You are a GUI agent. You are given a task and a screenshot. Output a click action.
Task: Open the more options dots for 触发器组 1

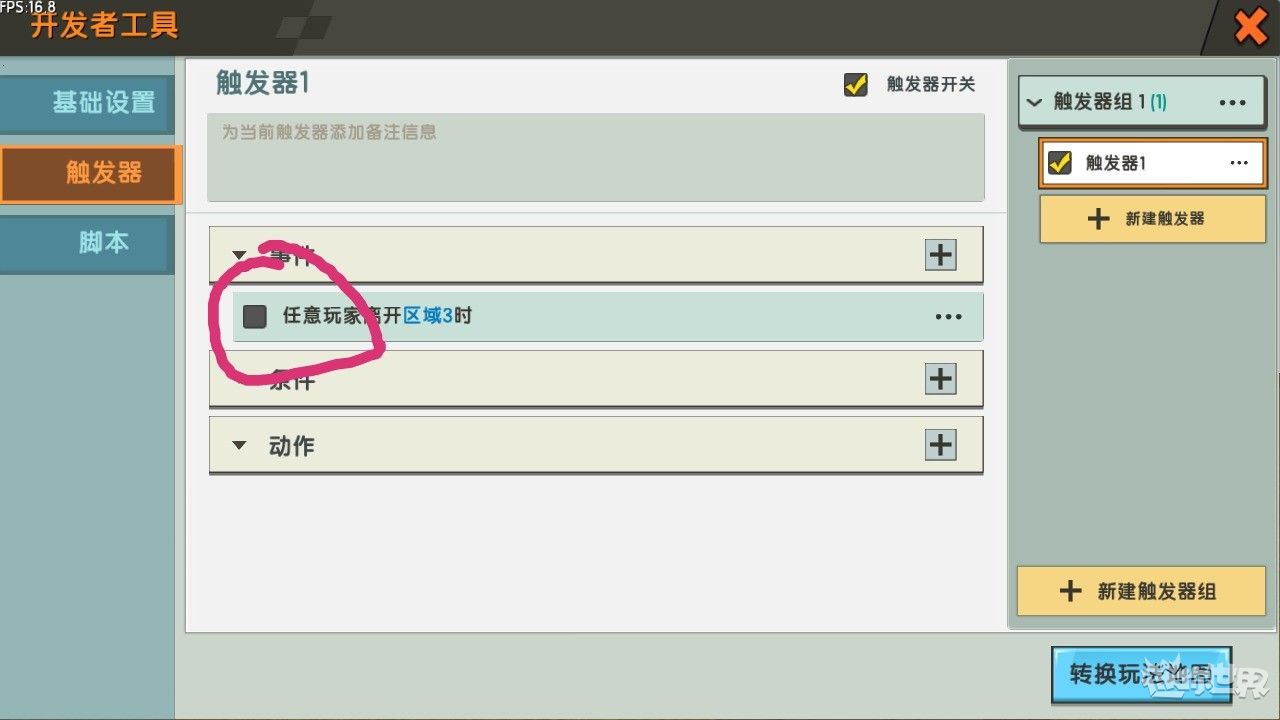(1232, 103)
